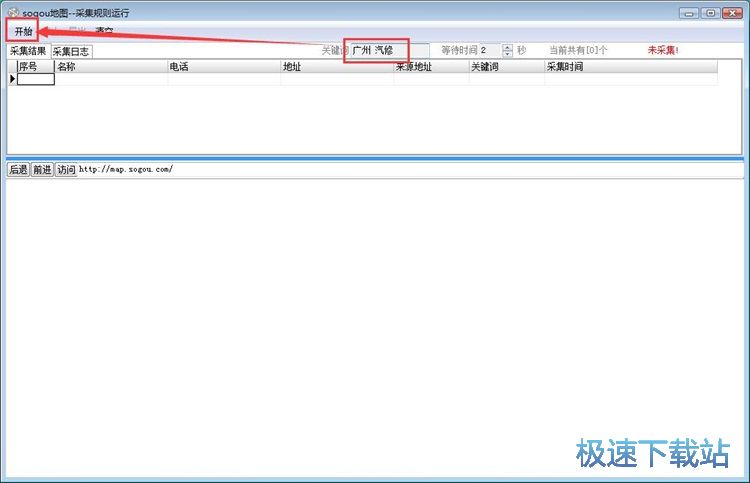Click the 等待时间 wait time value field

tap(490, 50)
